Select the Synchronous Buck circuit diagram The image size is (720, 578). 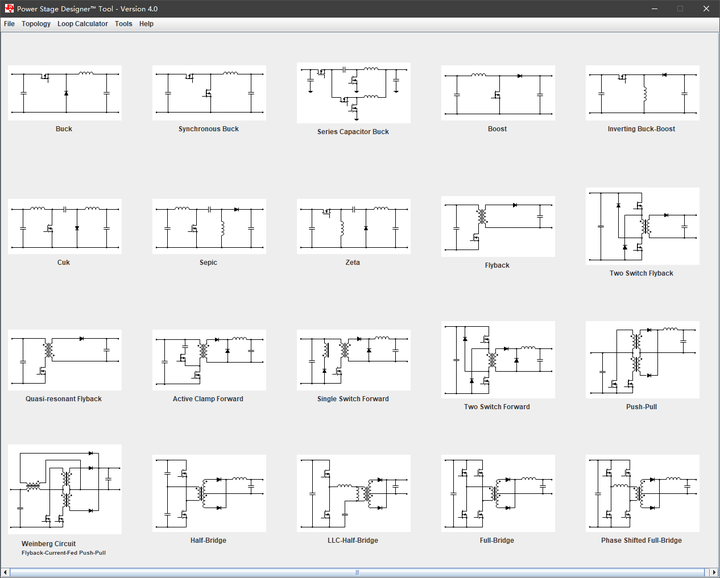(x=209, y=93)
